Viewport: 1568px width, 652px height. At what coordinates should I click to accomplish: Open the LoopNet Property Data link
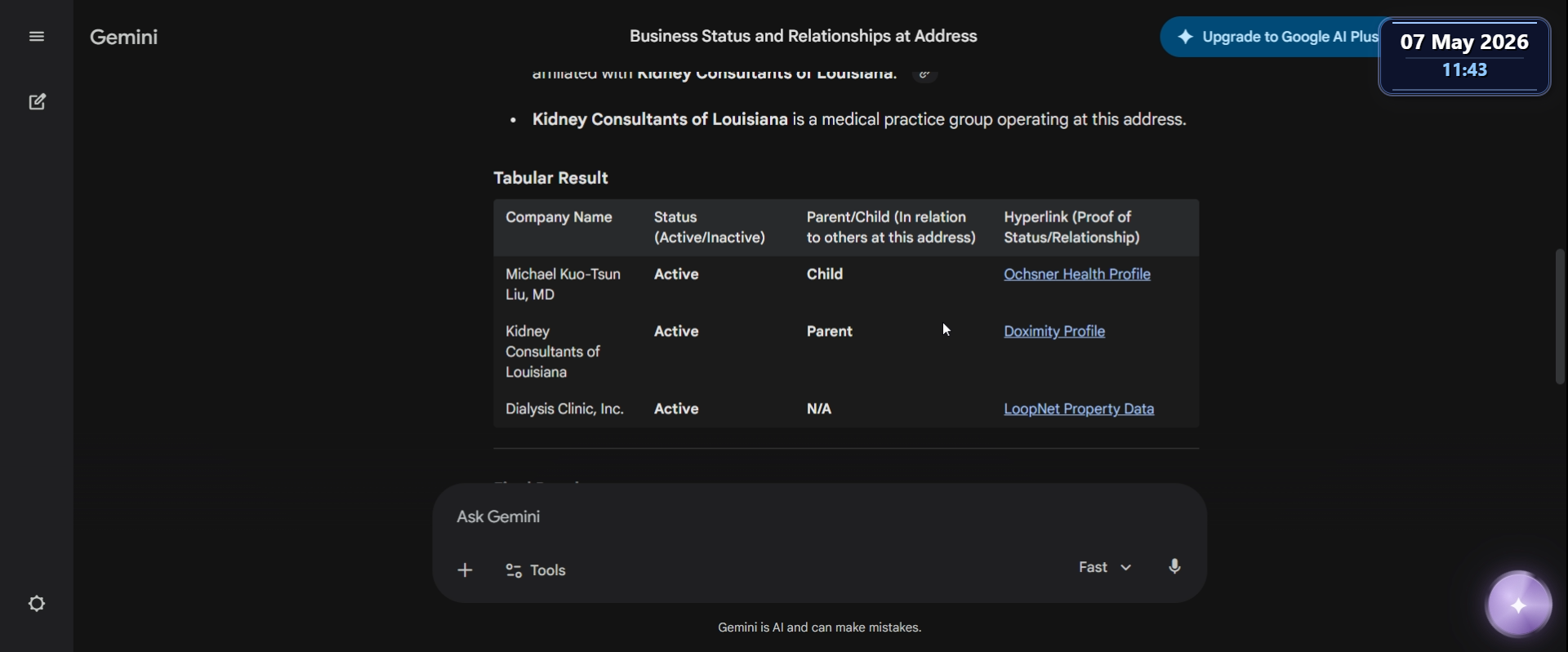pos(1079,409)
